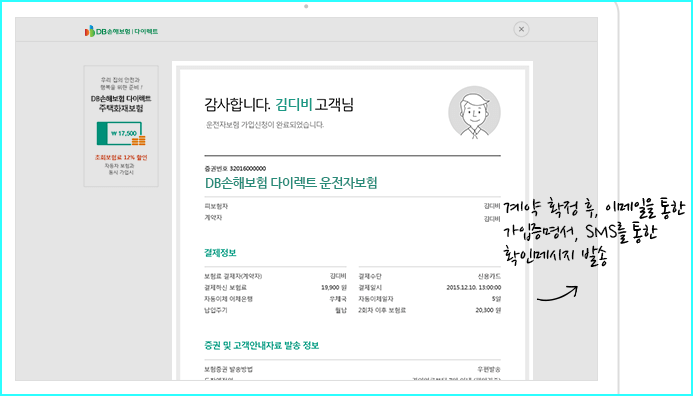Click the '결제수단' label
Viewport: 693px width, 396px height.
pyautogui.click(x=370, y=276)
